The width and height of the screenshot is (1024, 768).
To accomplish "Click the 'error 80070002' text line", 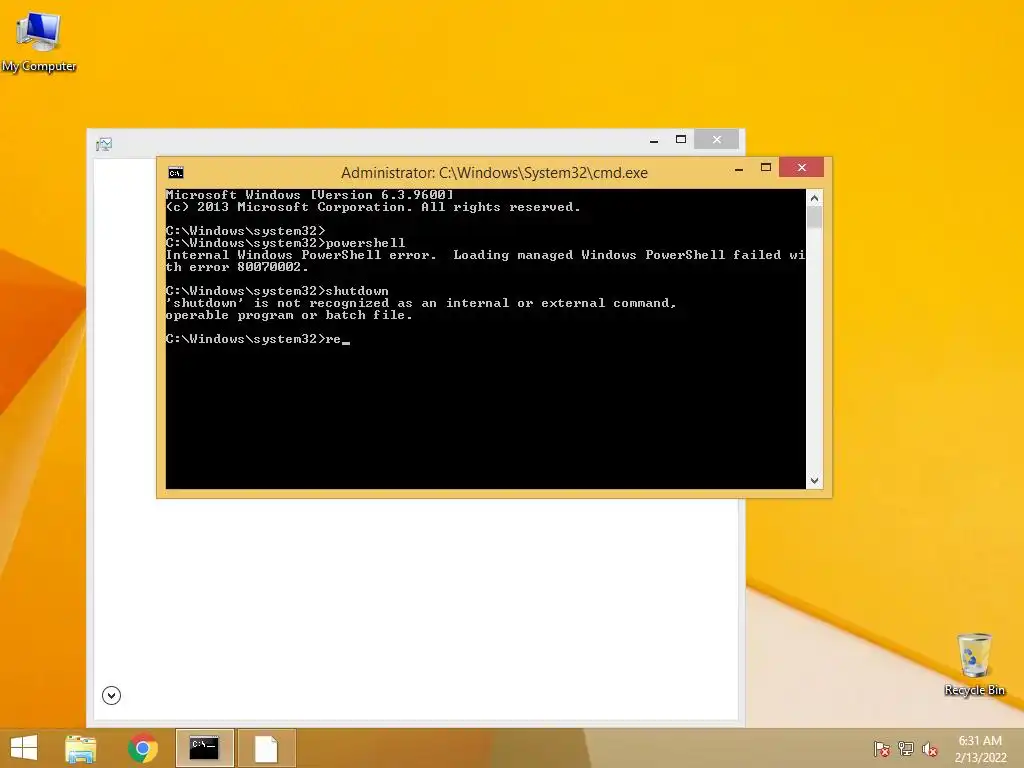I will coord(237,267).
